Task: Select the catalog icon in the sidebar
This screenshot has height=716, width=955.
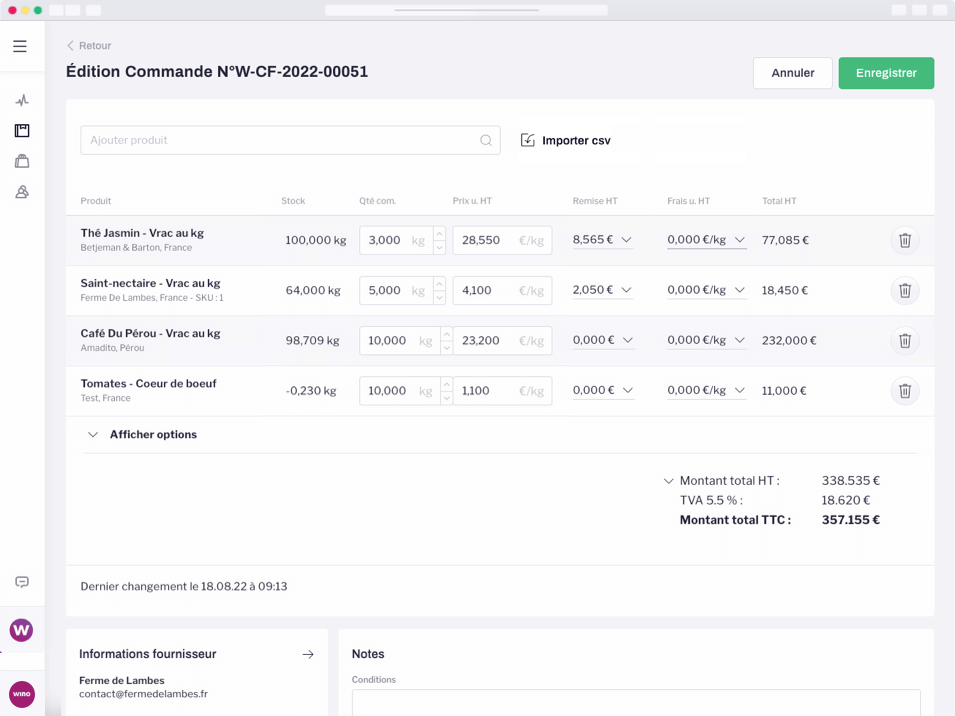Action: 22,130
